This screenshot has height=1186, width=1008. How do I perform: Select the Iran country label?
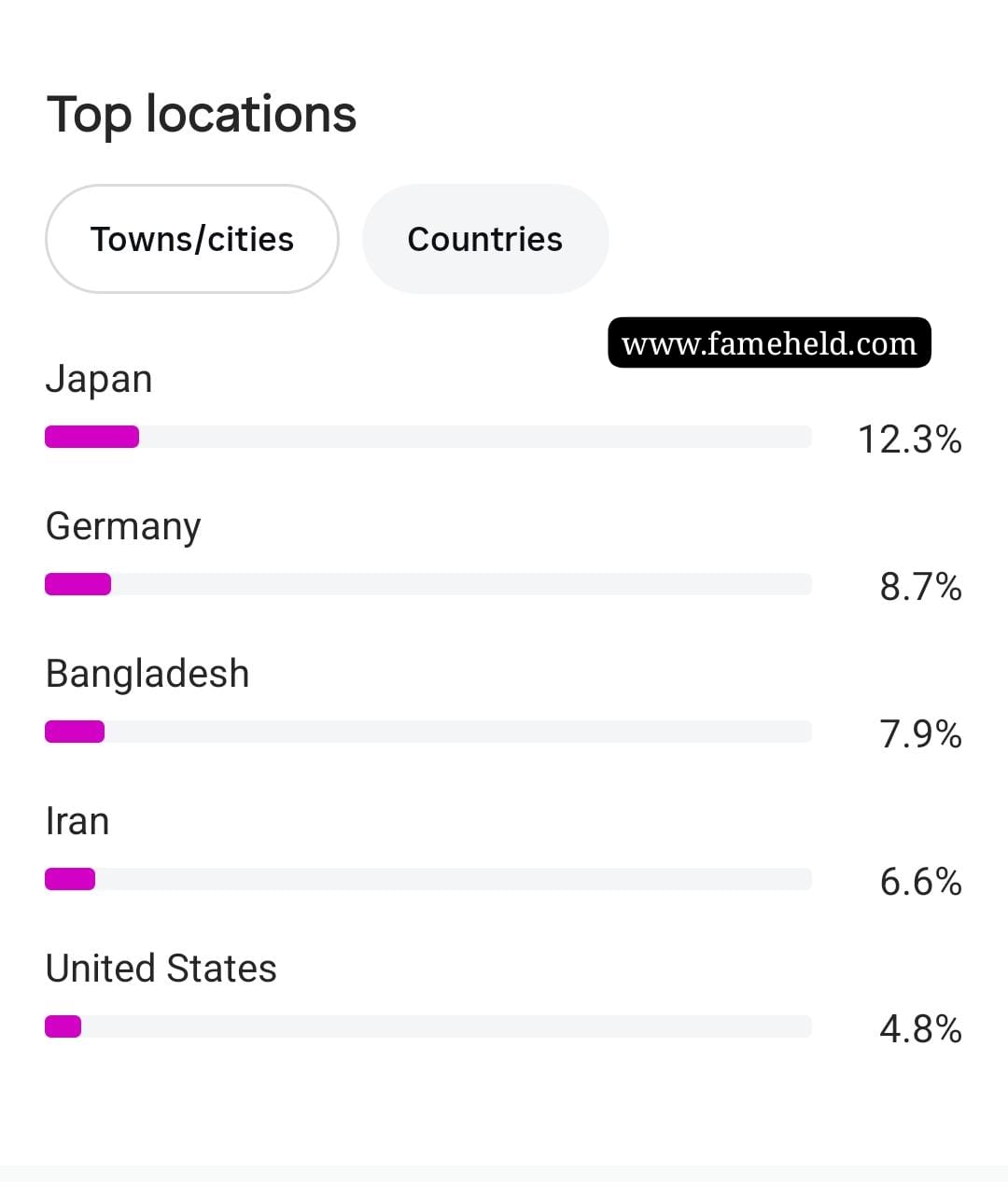tap(77, 821)
